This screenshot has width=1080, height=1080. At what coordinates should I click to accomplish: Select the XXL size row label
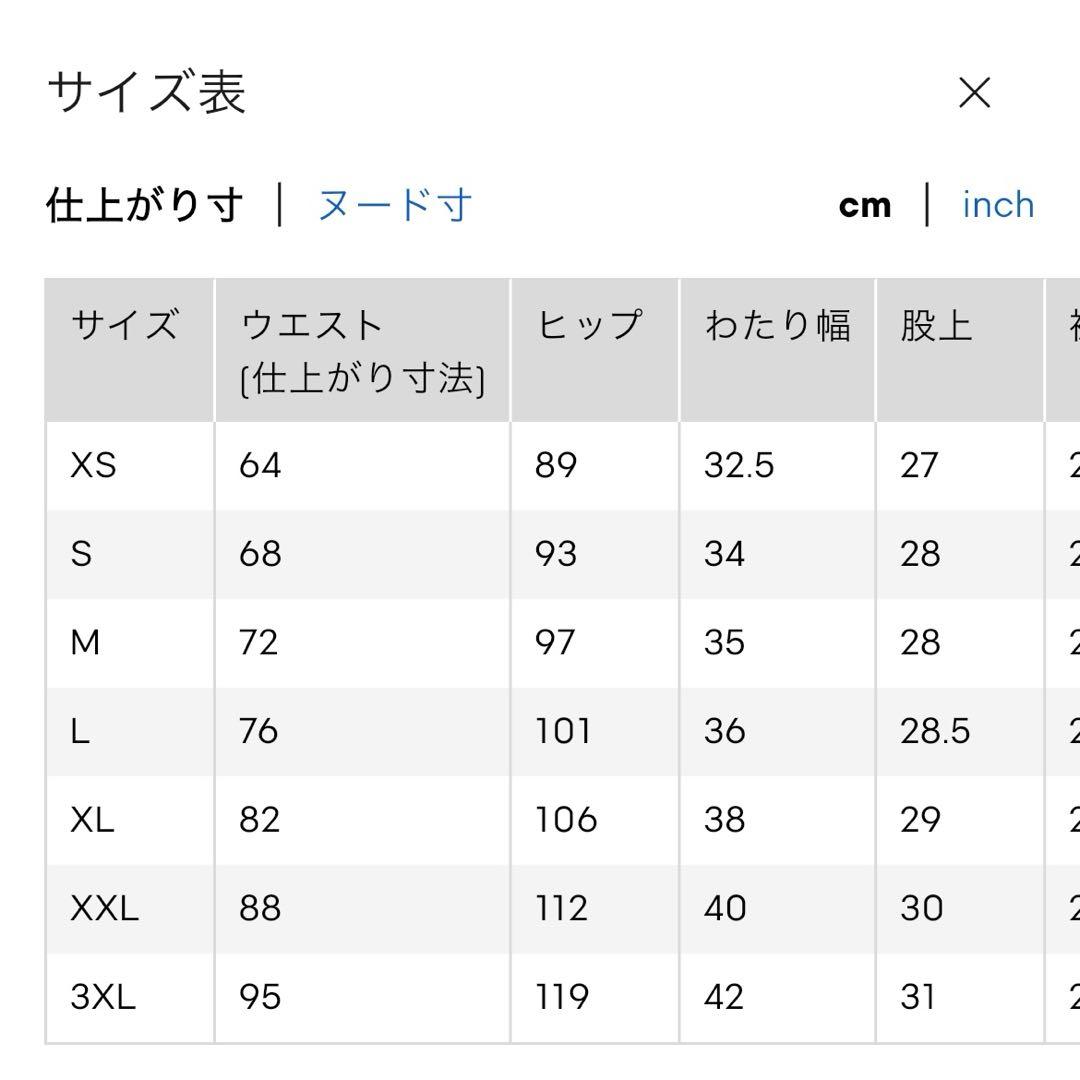[105, 908]
